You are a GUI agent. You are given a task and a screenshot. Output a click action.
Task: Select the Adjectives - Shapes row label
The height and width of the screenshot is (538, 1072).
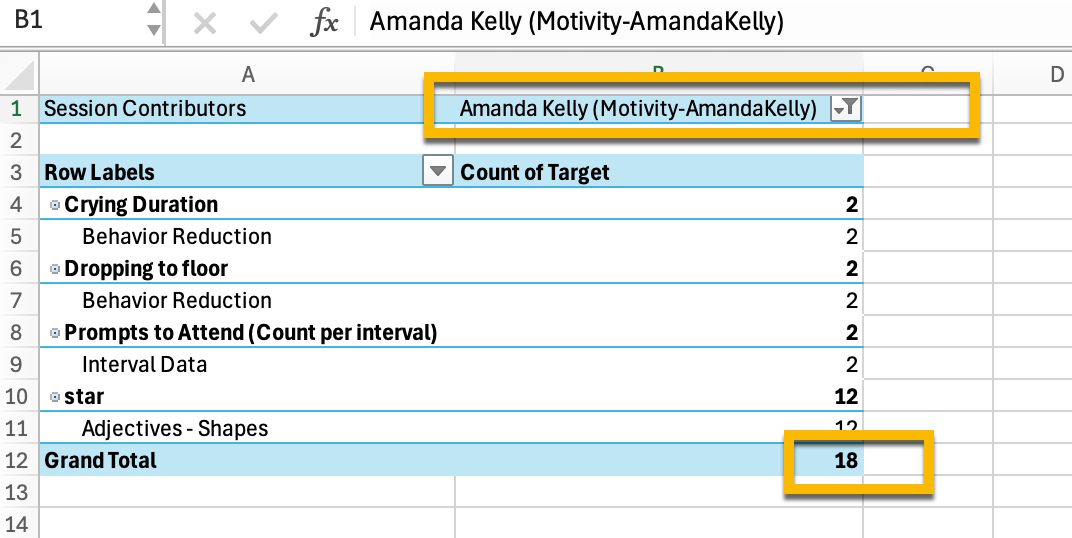[175, 428]
